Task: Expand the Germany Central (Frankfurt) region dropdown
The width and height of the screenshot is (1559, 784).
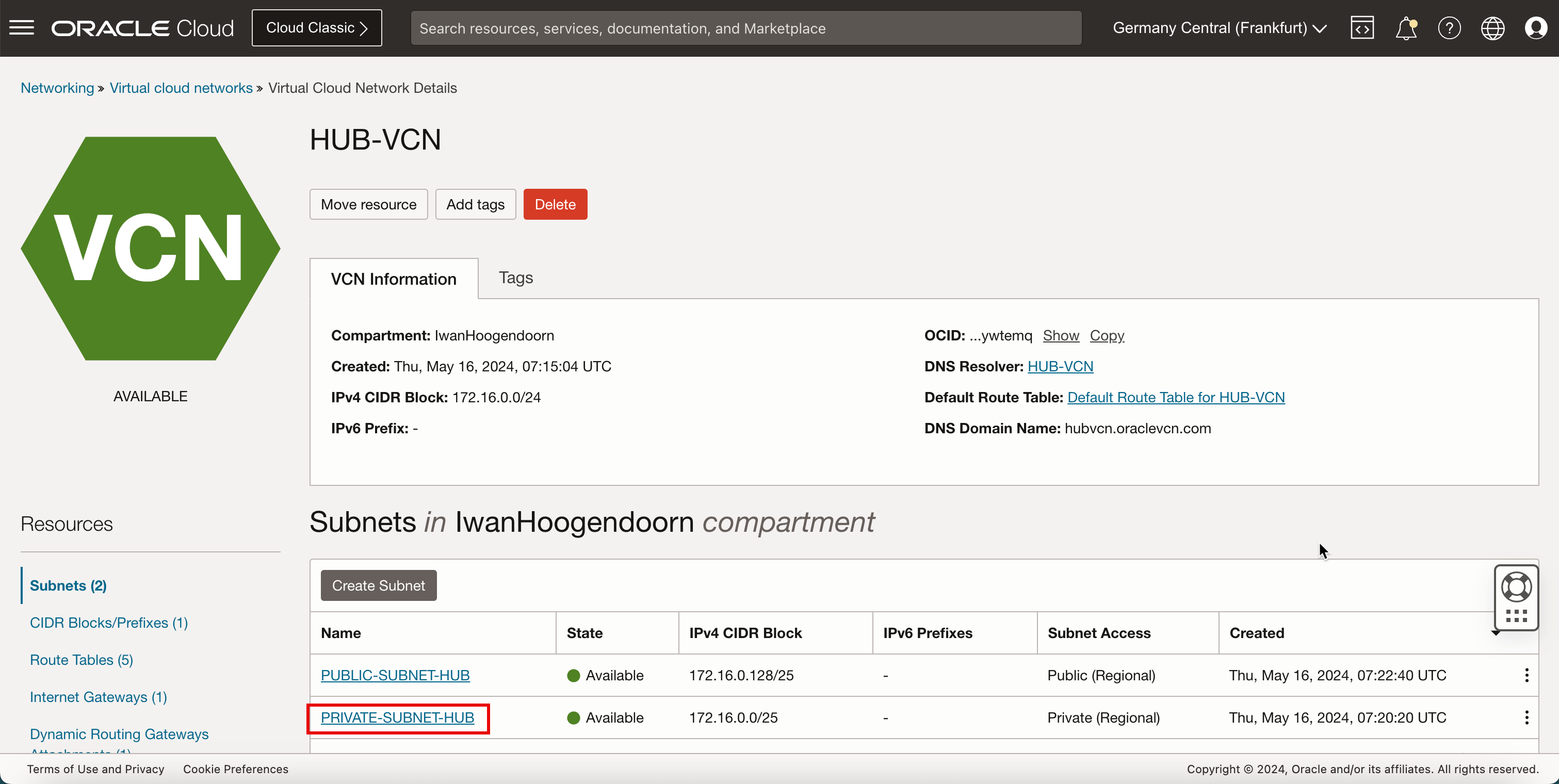Action: click(1219, 28)
